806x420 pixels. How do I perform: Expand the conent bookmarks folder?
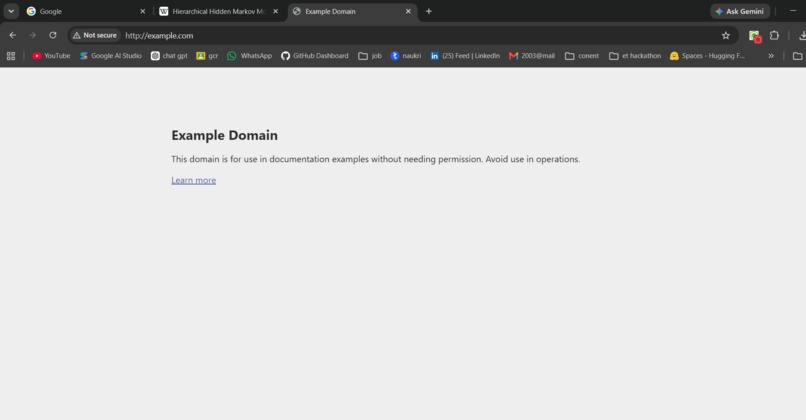[x=582, y=56]
